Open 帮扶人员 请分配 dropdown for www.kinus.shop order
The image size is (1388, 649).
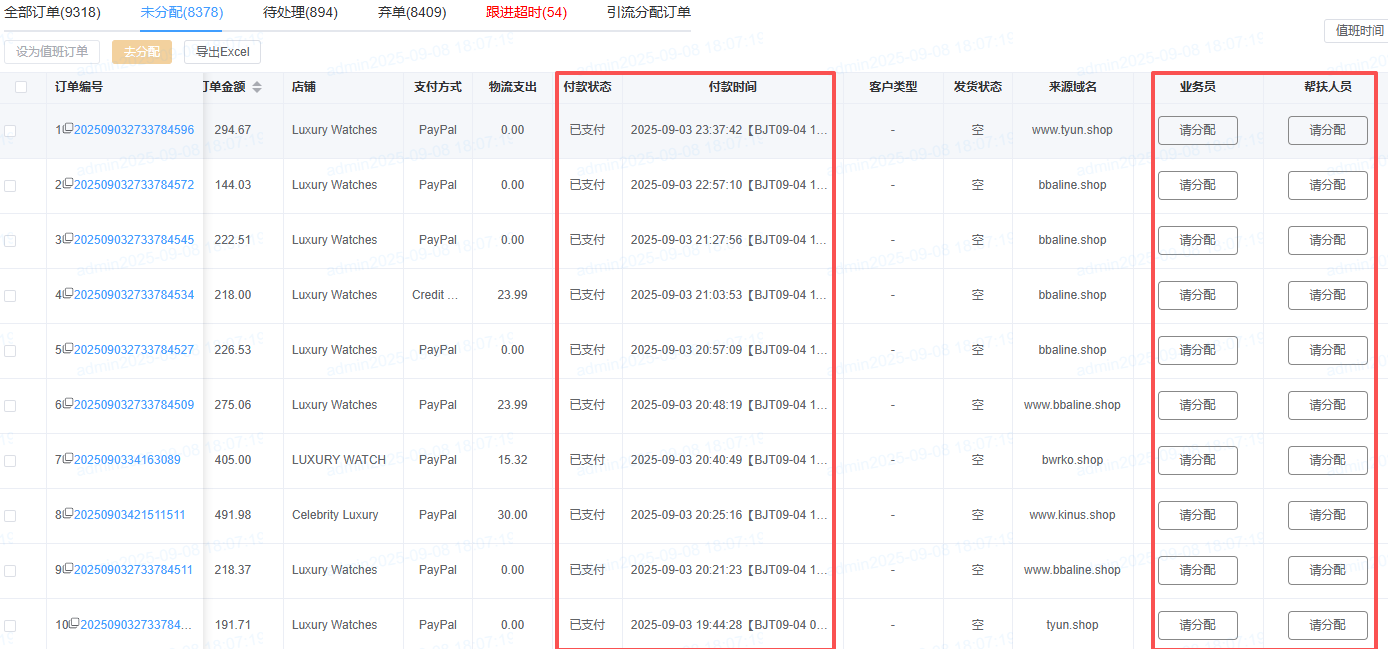pos(1327,515)
